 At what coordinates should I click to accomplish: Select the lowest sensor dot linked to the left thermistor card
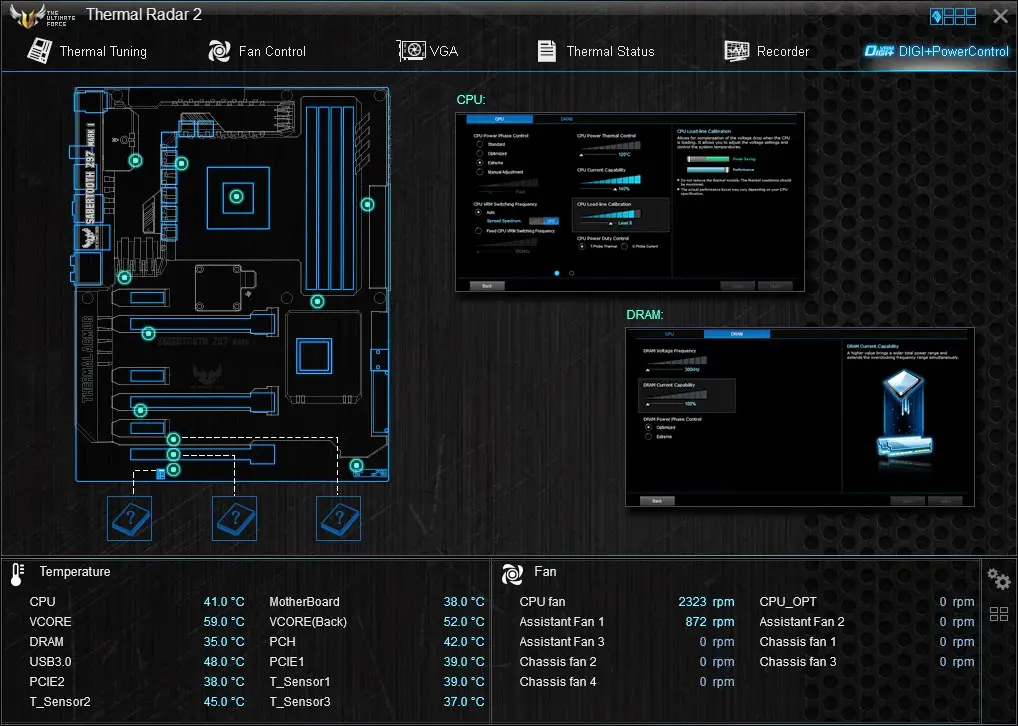[x=173, y=469]
